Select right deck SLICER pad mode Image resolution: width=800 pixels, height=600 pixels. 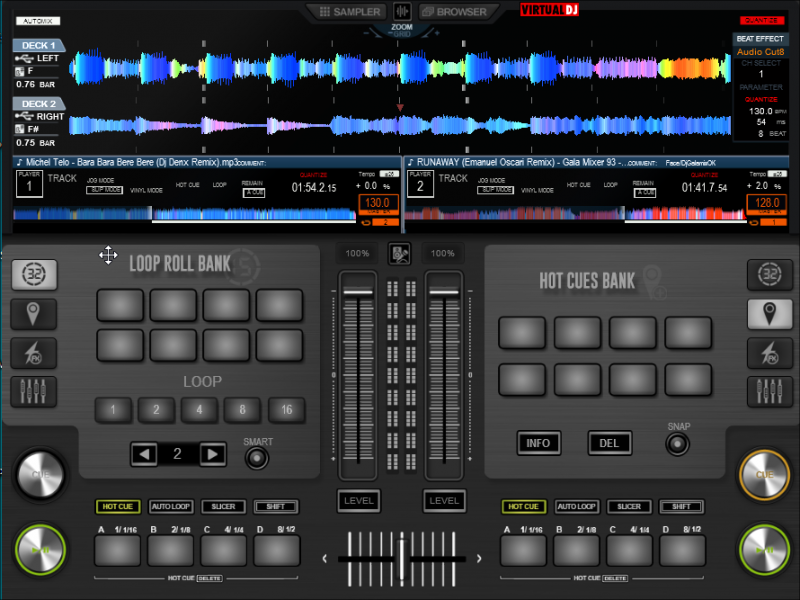click(x=629, y=507)
